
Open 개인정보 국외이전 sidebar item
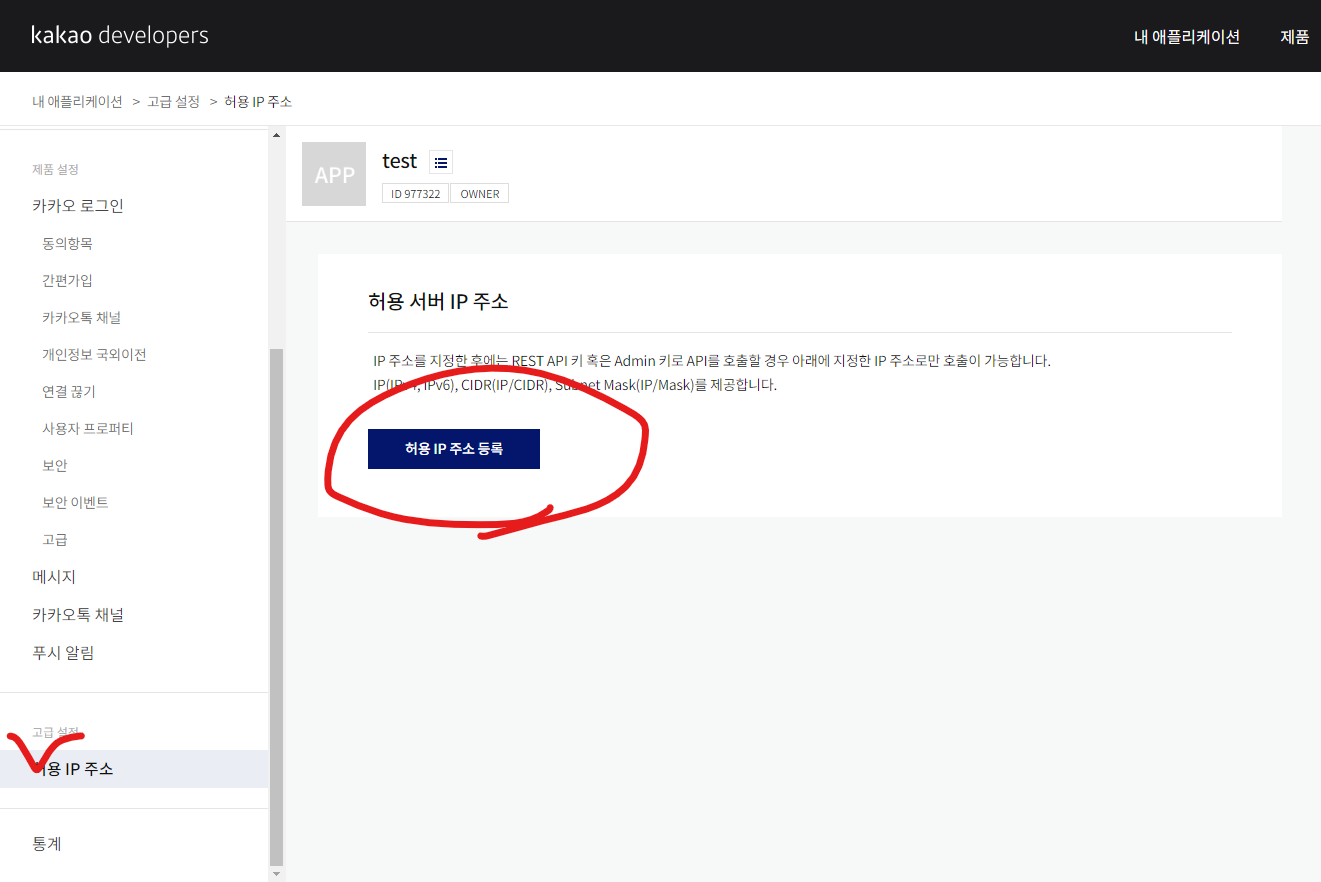point(94,354)
